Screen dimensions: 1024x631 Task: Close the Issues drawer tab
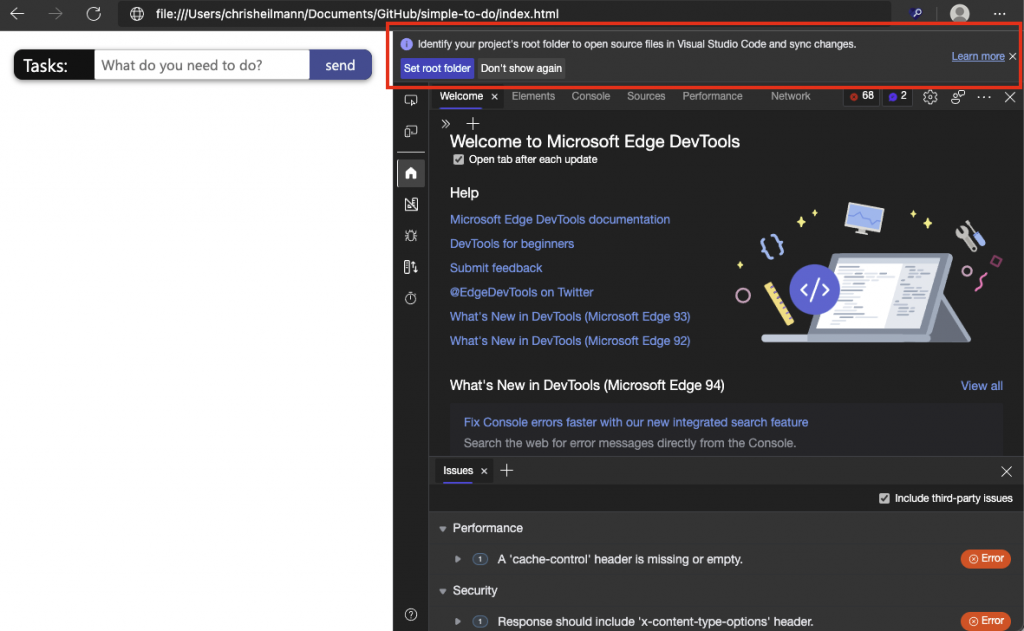coord(484,471)
